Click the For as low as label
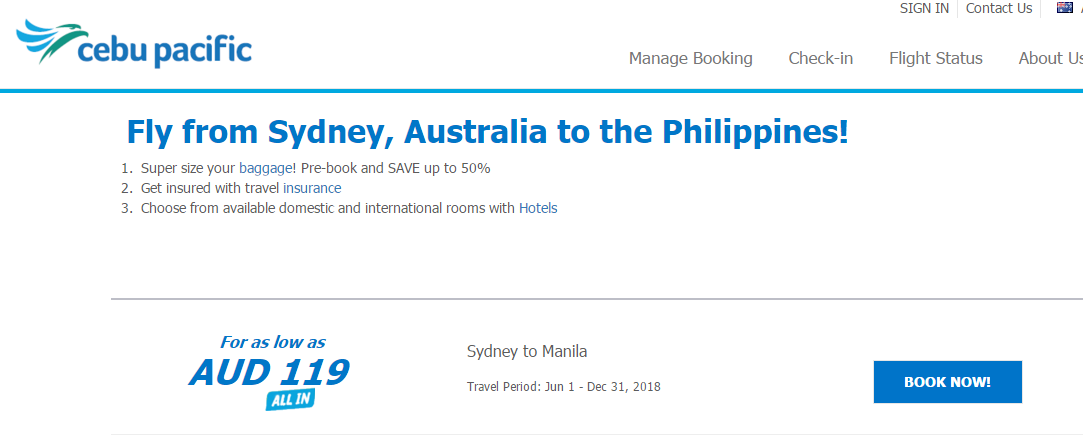The height and width of the screenshot is (435, 1083). pyautogui.click(x=273, y=342)
